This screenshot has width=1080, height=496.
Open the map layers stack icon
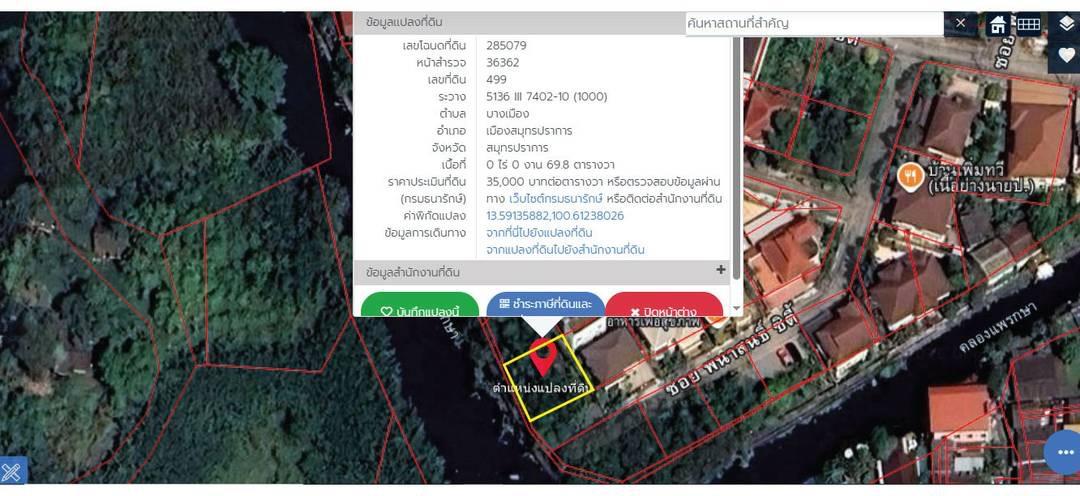pyautogui.click(x=1066, y=24)
